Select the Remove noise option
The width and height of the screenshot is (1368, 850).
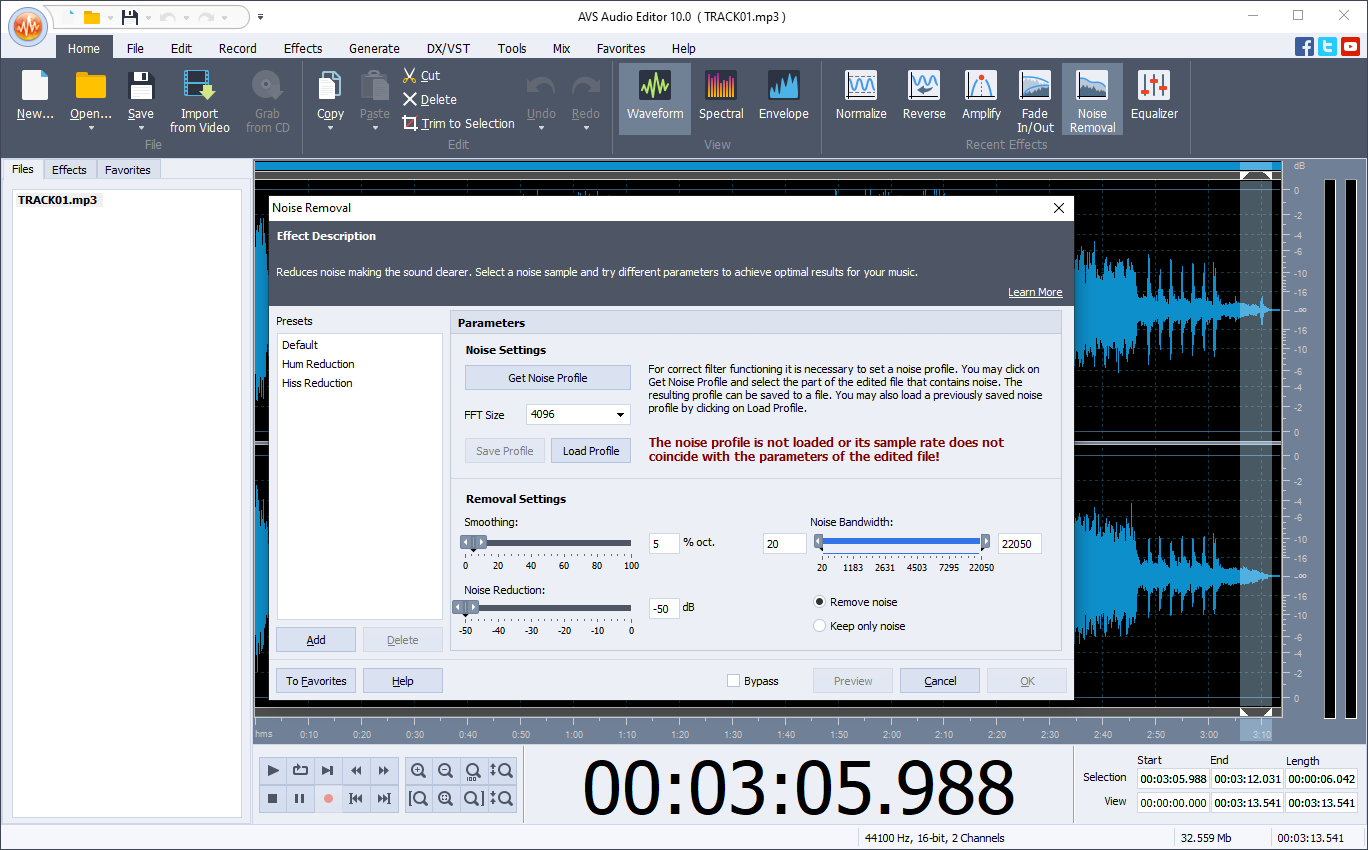(821, 602)
